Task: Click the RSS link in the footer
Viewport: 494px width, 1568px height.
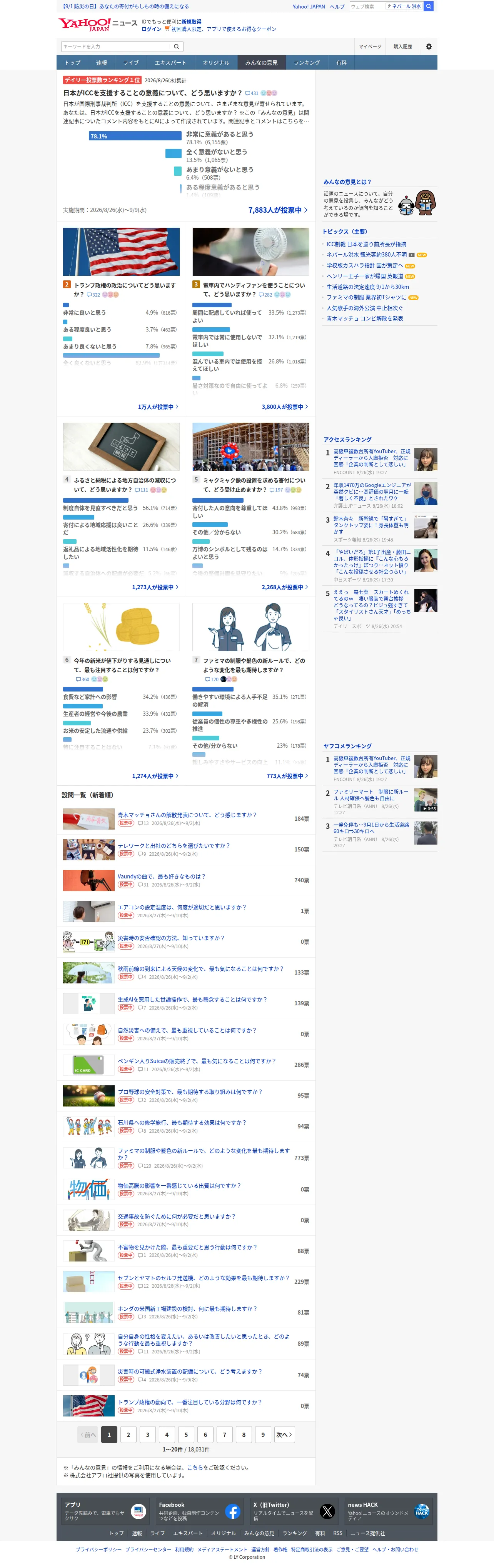Action: point(337,1533)
